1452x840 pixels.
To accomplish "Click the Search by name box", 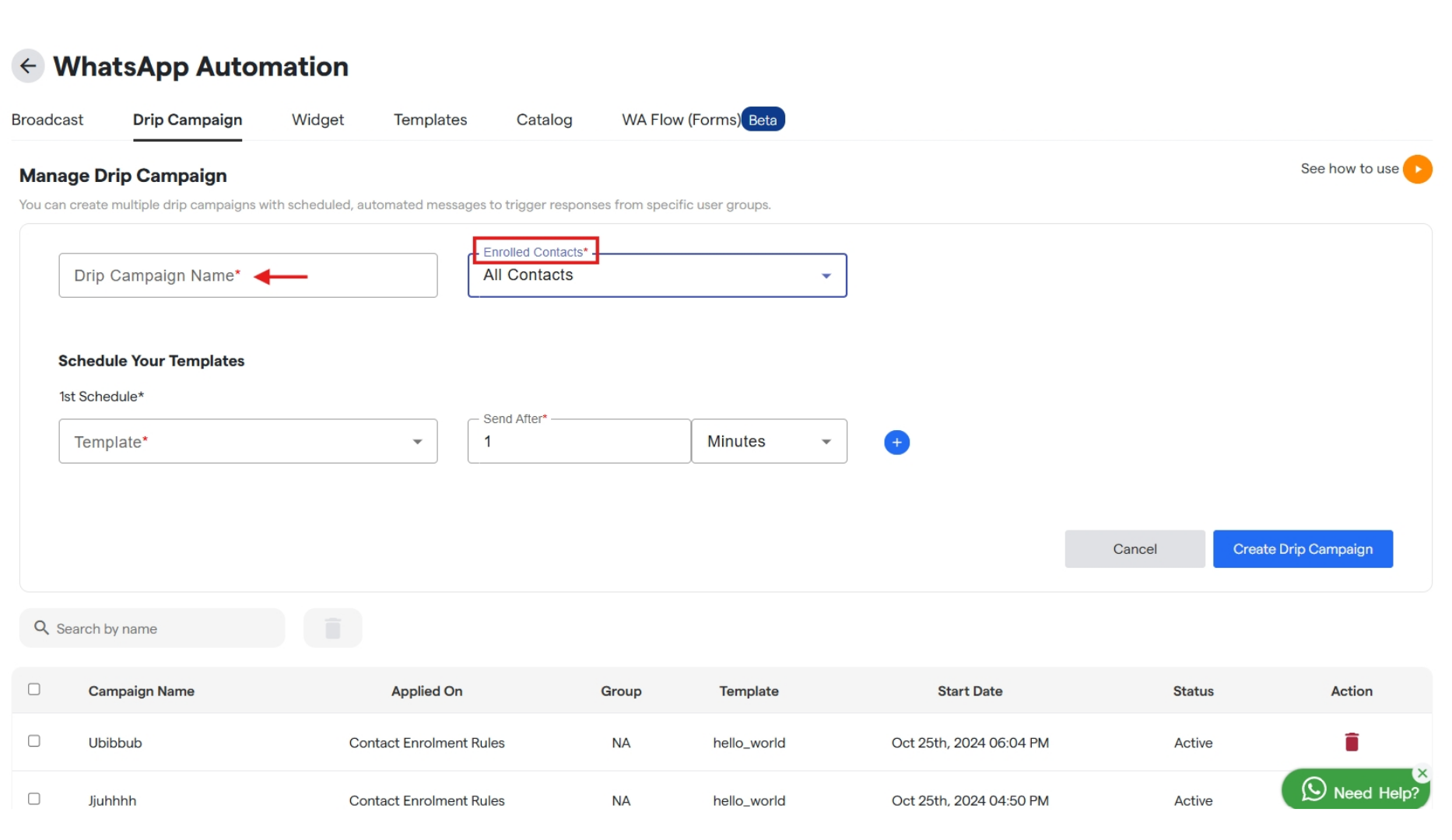I will (x=153, y=628).
